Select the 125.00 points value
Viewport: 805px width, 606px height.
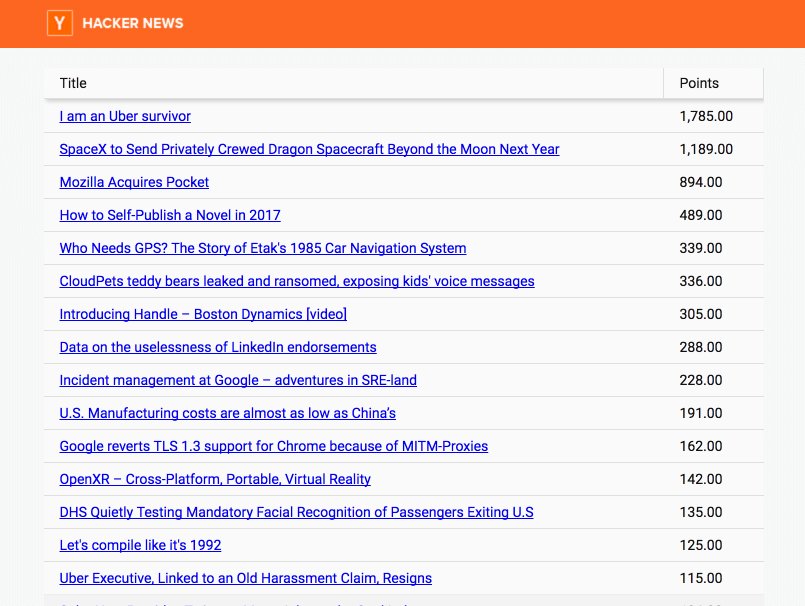[x=701, y=545]
